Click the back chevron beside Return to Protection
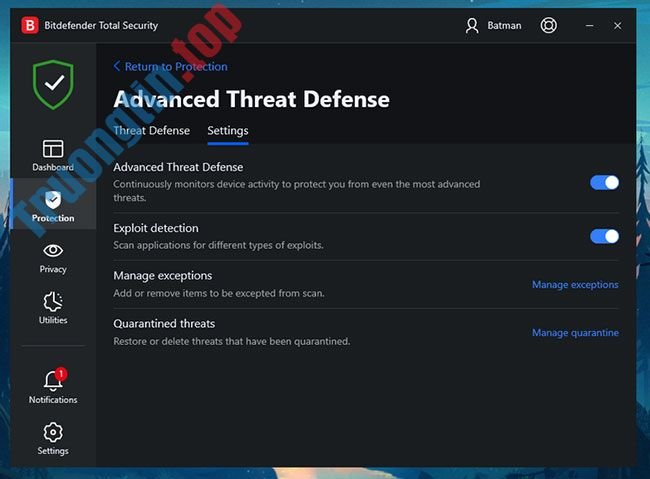Image resolution: width=650 pixels, height=479 pixels. [117, 66]
